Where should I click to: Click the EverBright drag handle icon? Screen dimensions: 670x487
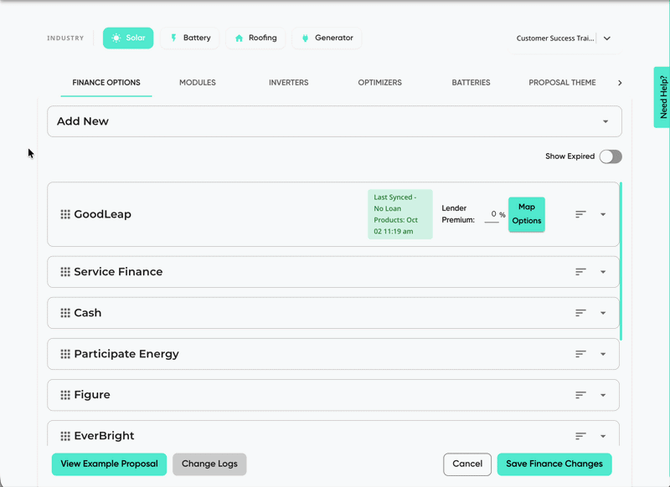point(65,436)
